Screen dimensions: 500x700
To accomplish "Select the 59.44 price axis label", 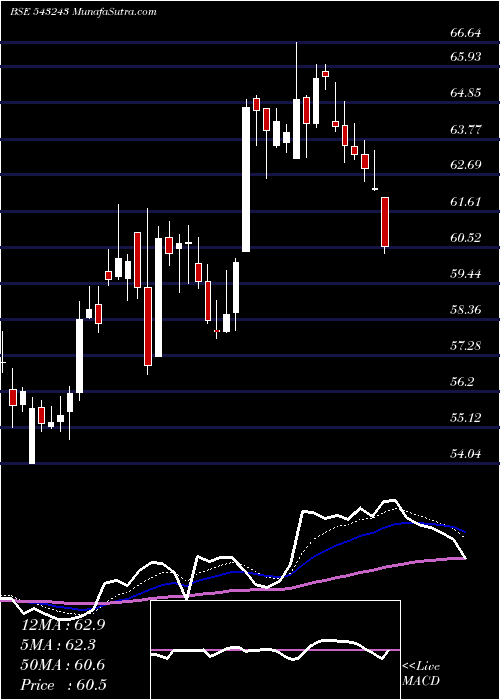I will pos(466,273).
